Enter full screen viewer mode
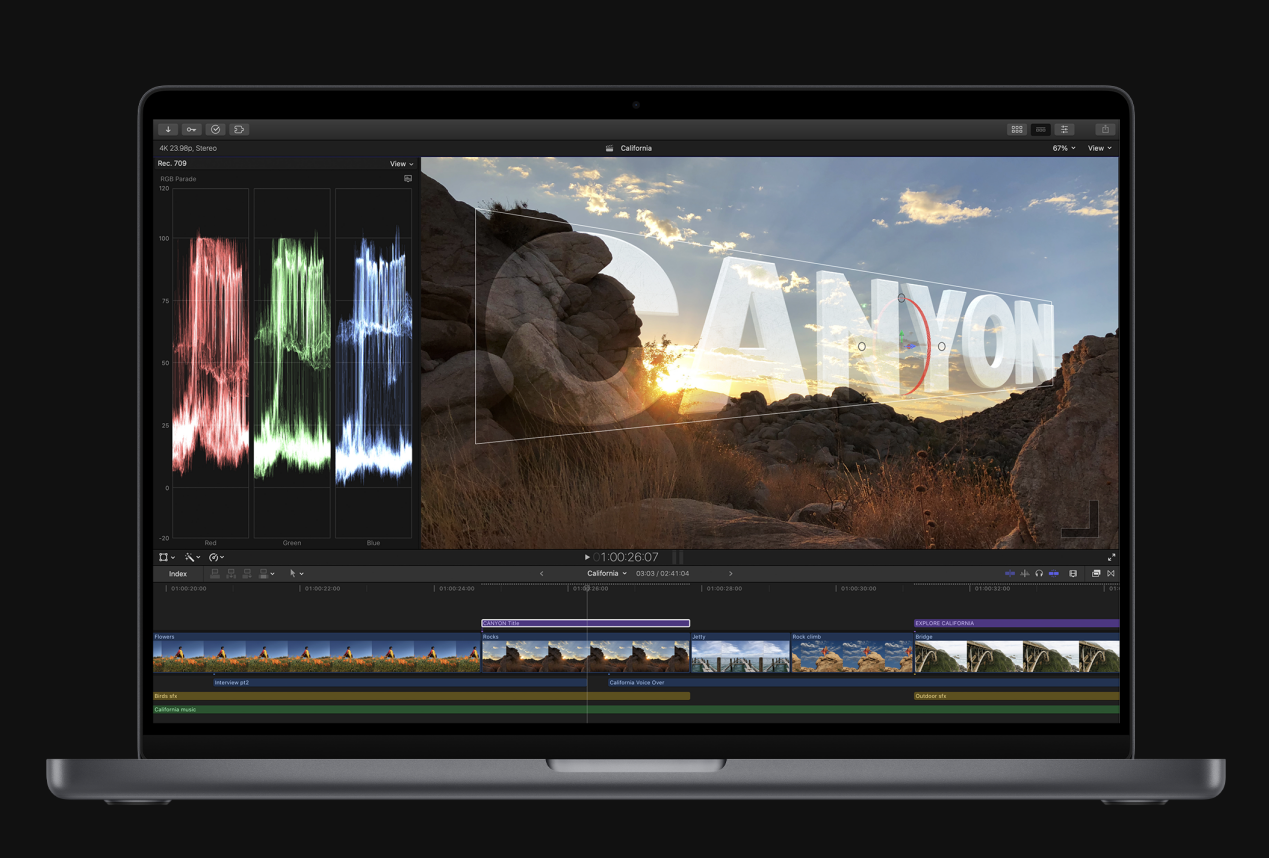The image size is (1269, 858). (1111, 557)
